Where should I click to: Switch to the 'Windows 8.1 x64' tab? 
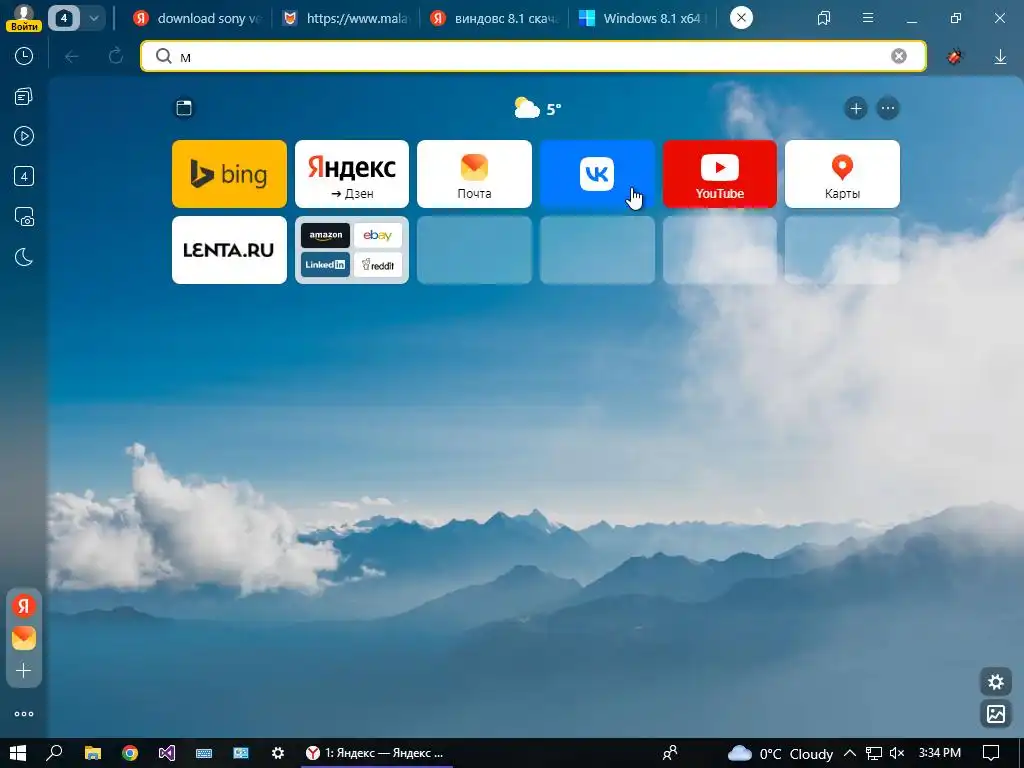tap(643, 18)
